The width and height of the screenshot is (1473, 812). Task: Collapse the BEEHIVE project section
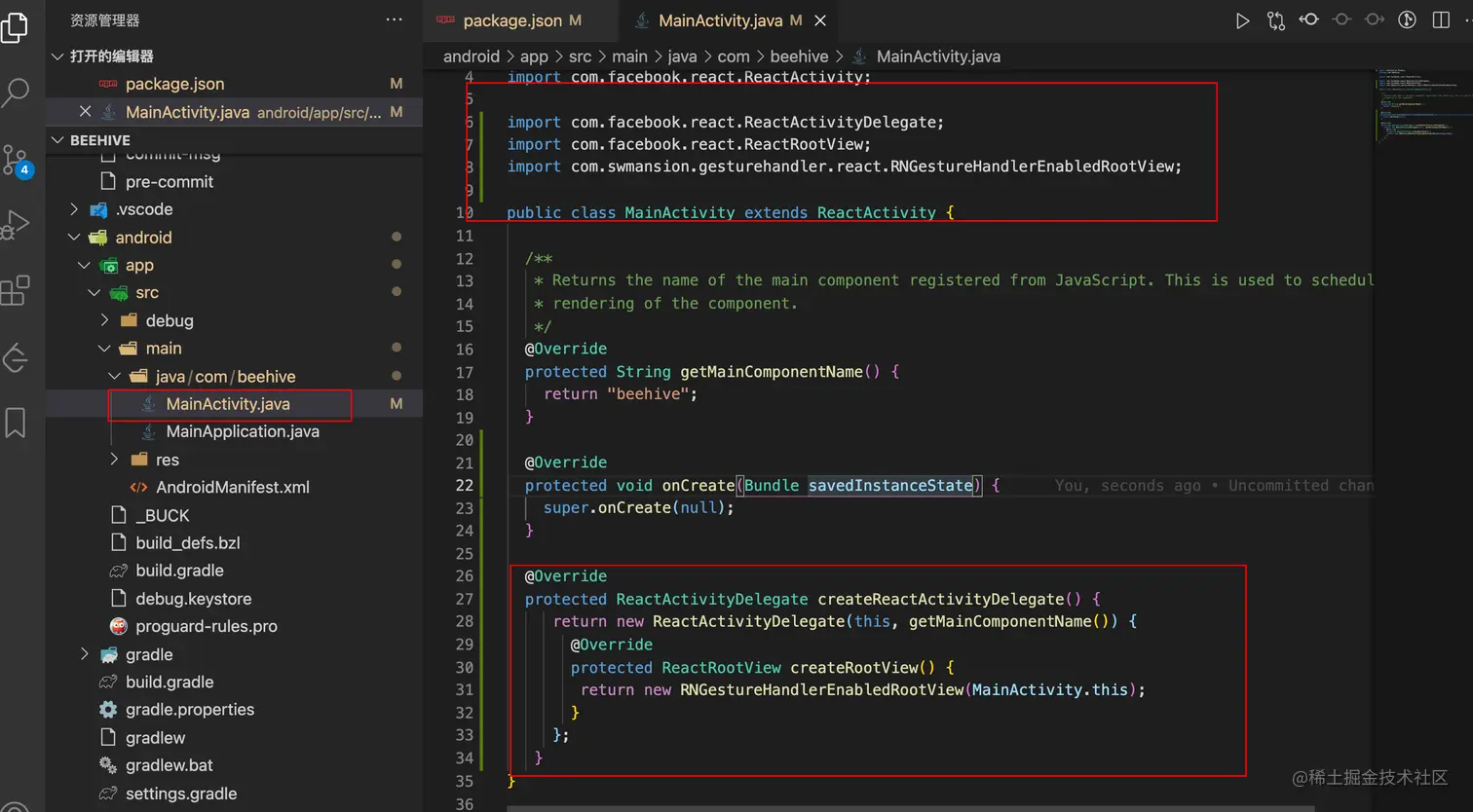tap(57, 140)
